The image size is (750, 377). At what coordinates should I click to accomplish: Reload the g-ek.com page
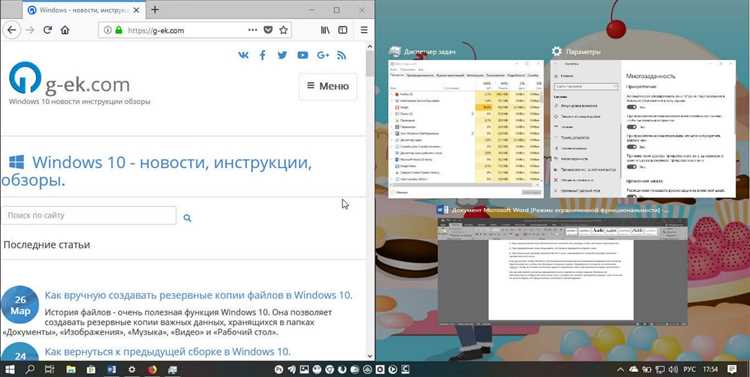[47, 30]
